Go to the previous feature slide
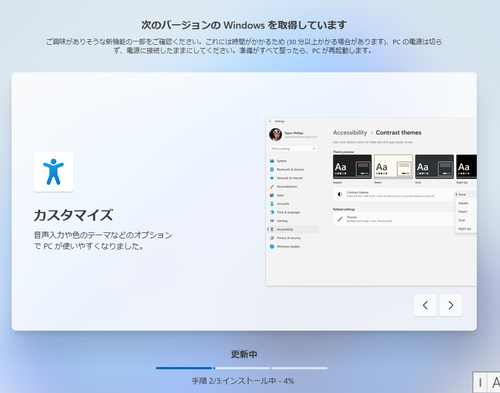The image size is (500, 393). pos(425,305)
